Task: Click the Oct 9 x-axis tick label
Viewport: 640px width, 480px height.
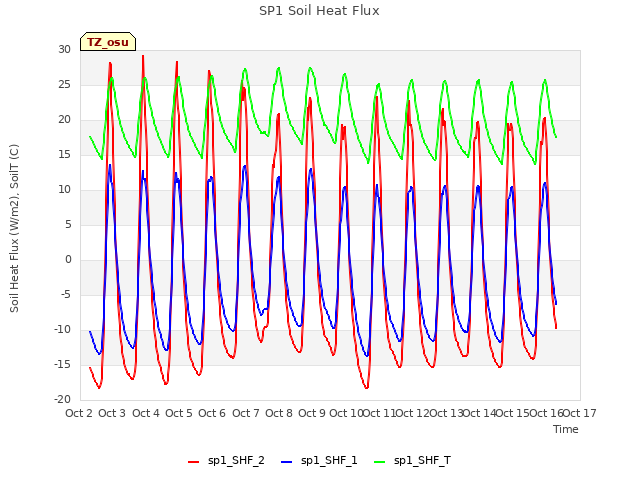Action: [312, 413]
